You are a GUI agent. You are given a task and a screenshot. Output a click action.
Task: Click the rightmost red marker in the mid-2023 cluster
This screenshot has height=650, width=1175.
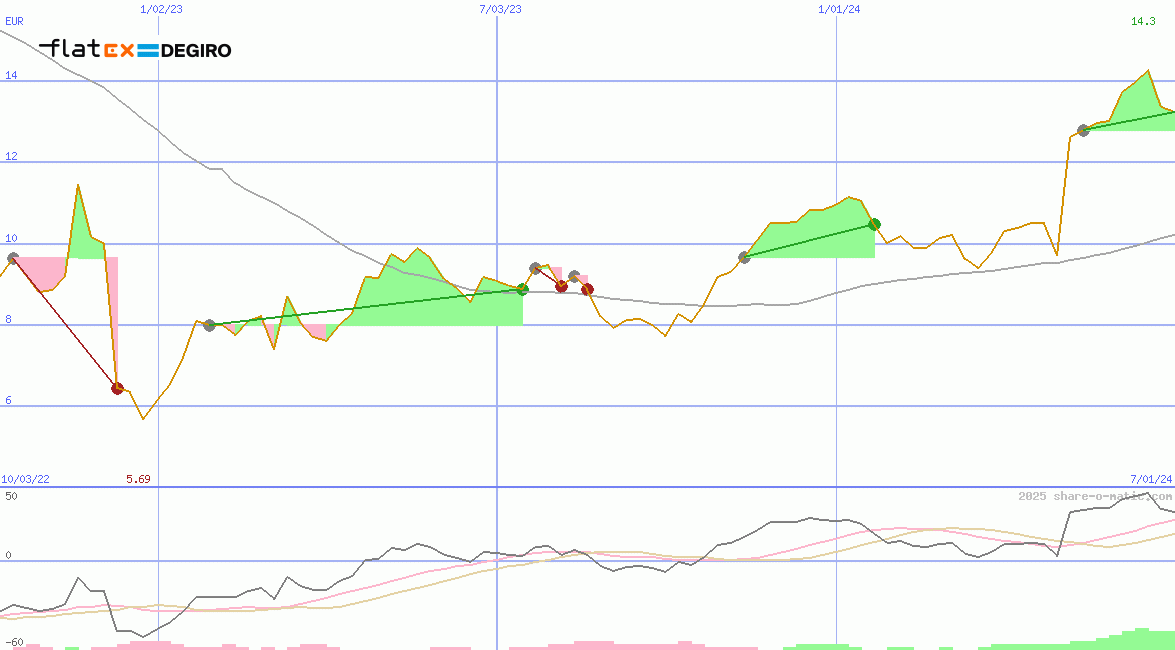click(587, 289)
